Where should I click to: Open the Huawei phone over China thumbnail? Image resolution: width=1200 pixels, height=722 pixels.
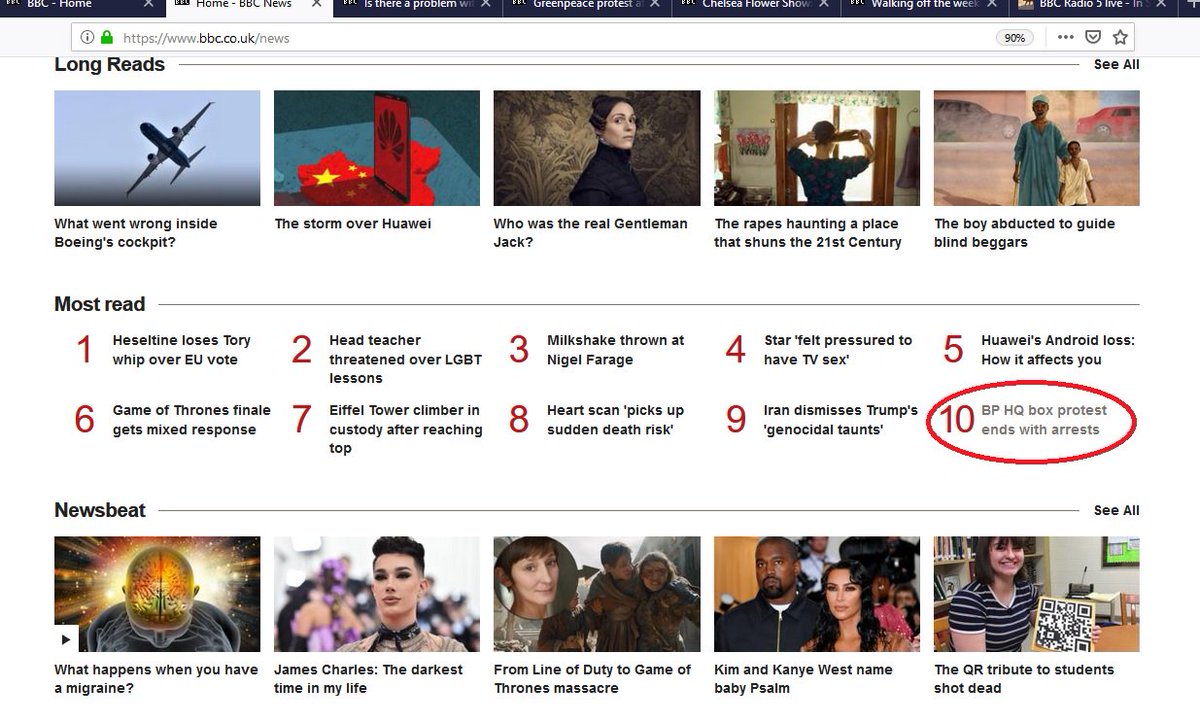tap(377, 148)
